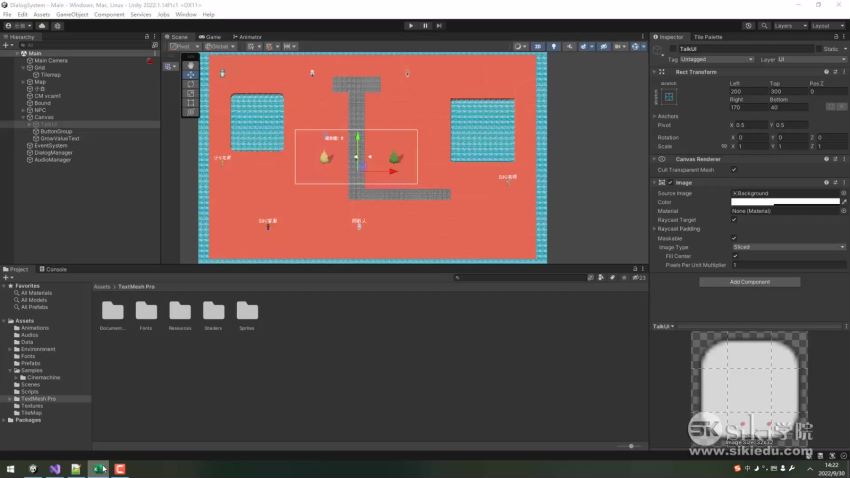
Task: Select the Hand tool in scene toolbar
Action: [x=191, y=65]
